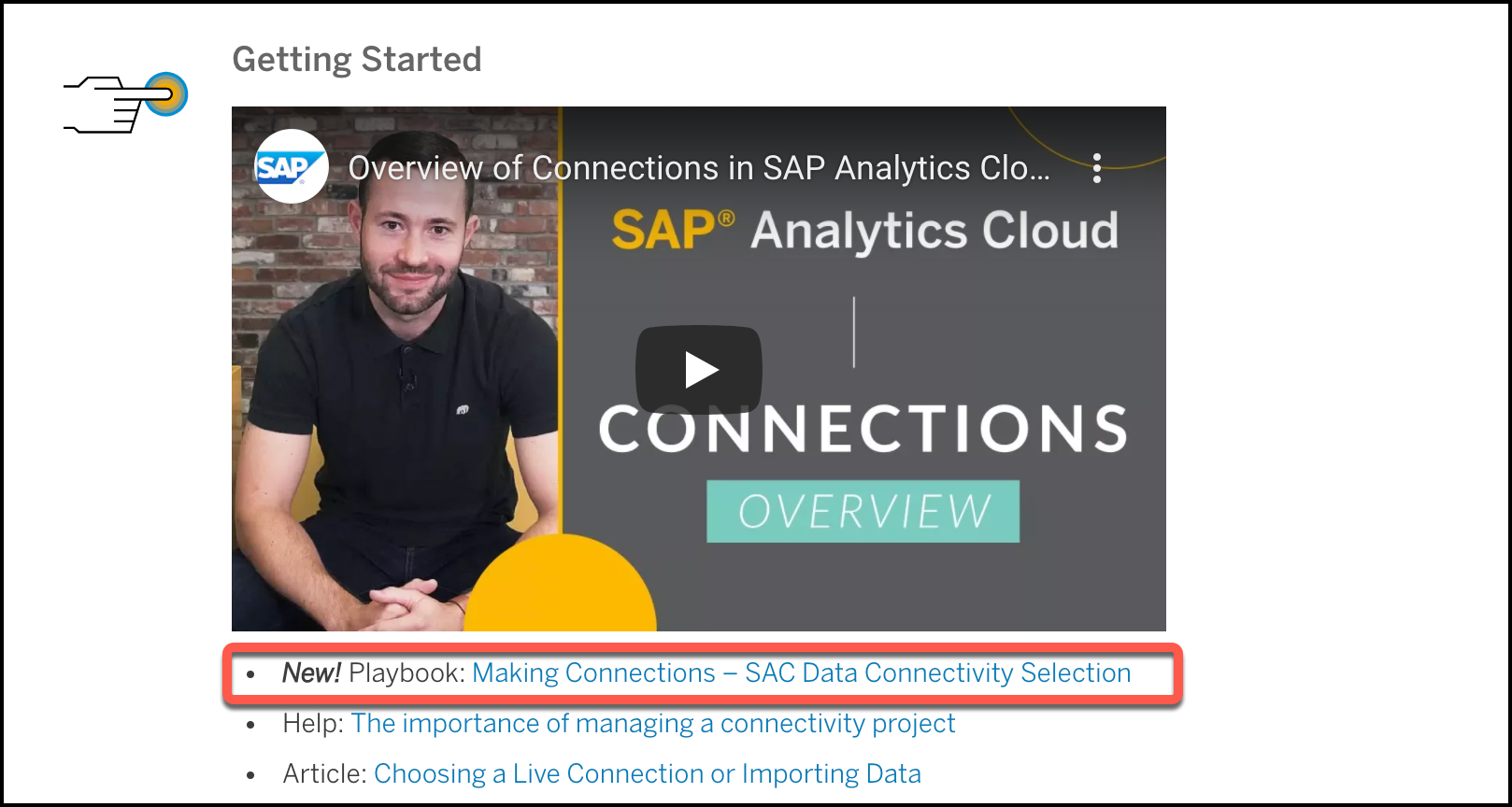Screen dimensions: 1512x807
Task: Open the video title link Overview of Connections
Action: pyautogui.click(x=697, y=168)
